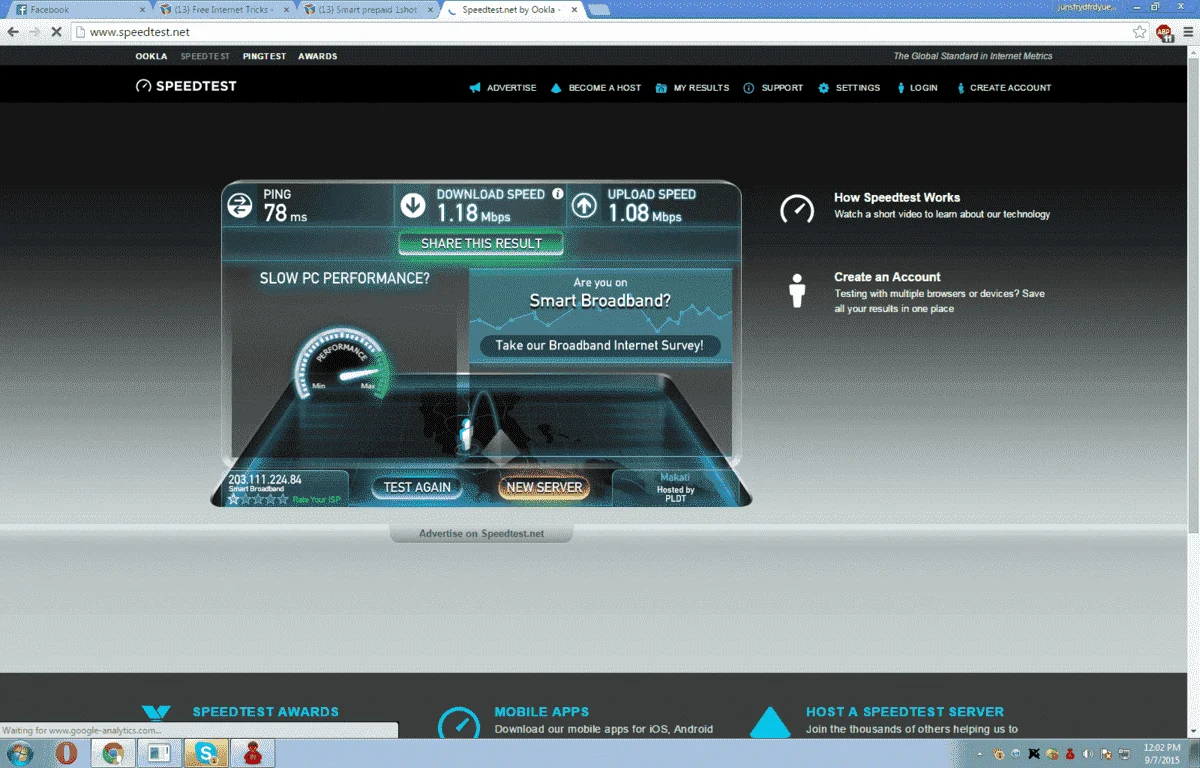Screen dimensions: 1200x768
Task: Bookmark this page with the star icon
Action: coord(1139,32)
